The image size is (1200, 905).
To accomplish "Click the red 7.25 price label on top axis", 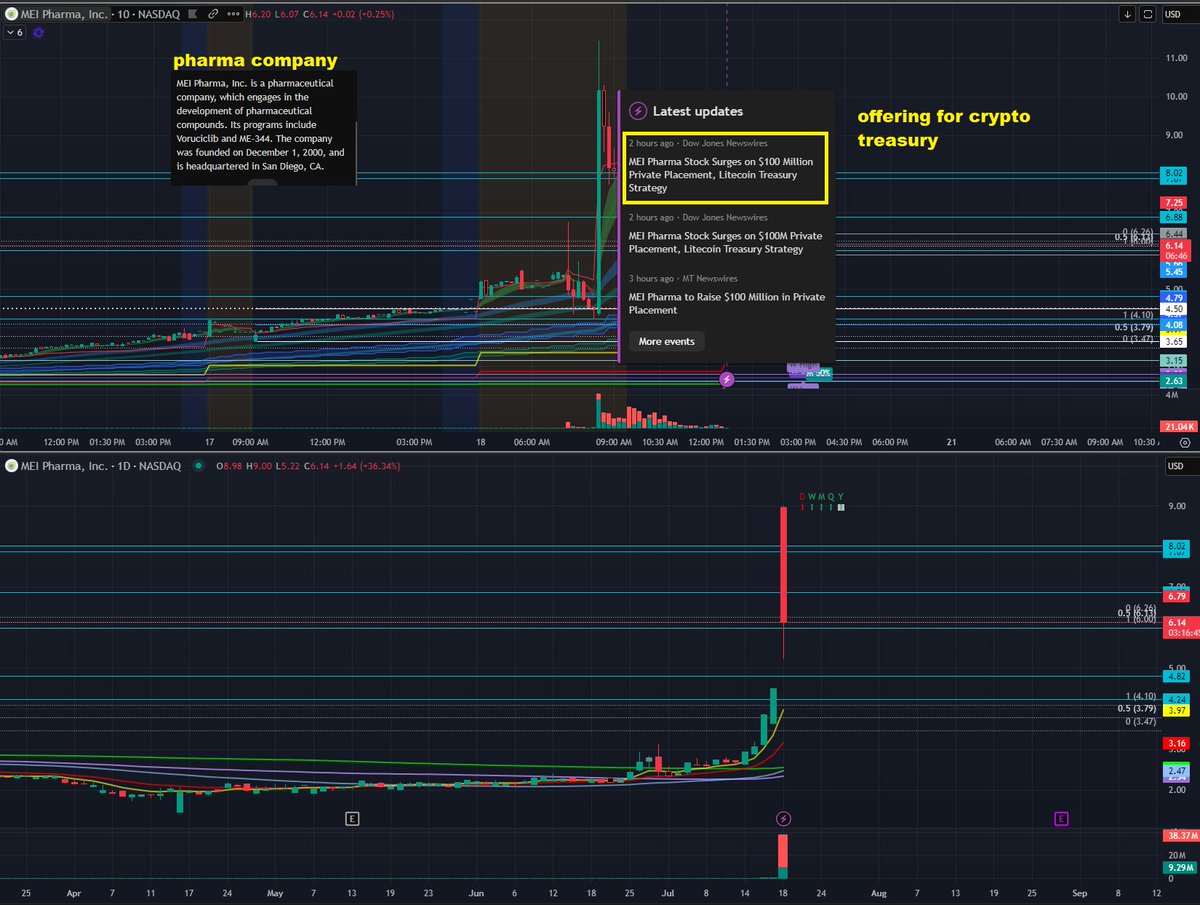I will [1173, 202].
